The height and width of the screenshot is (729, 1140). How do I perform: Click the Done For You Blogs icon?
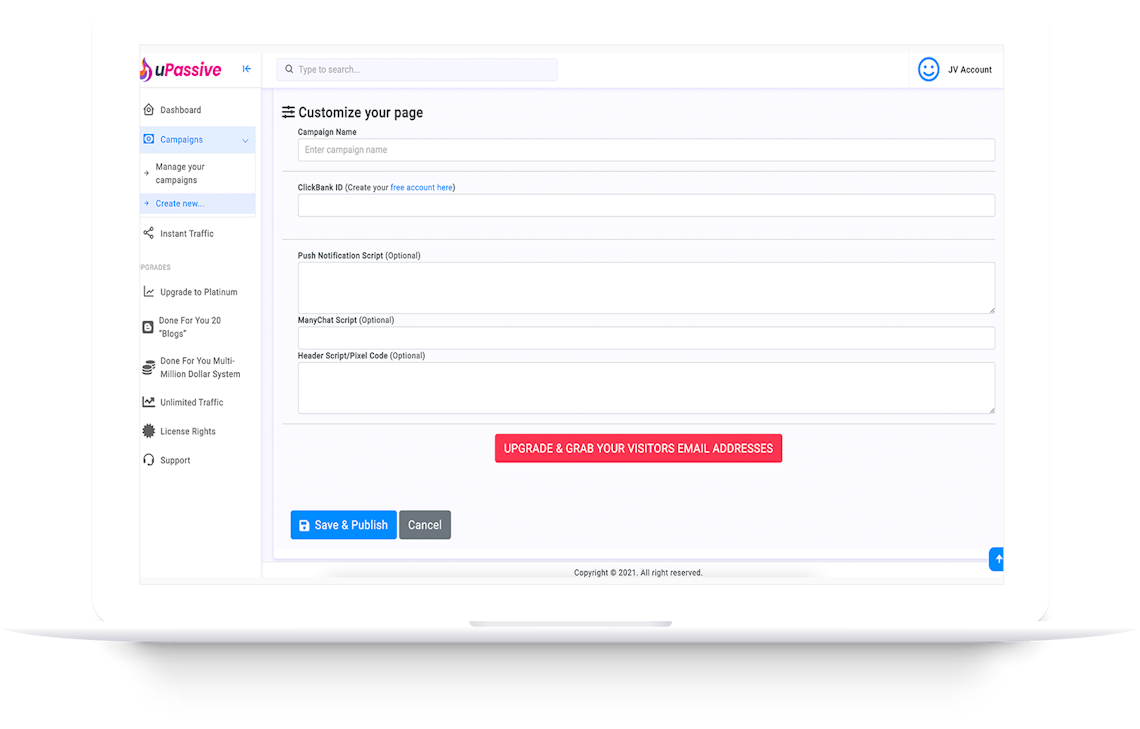pos(149,327)
